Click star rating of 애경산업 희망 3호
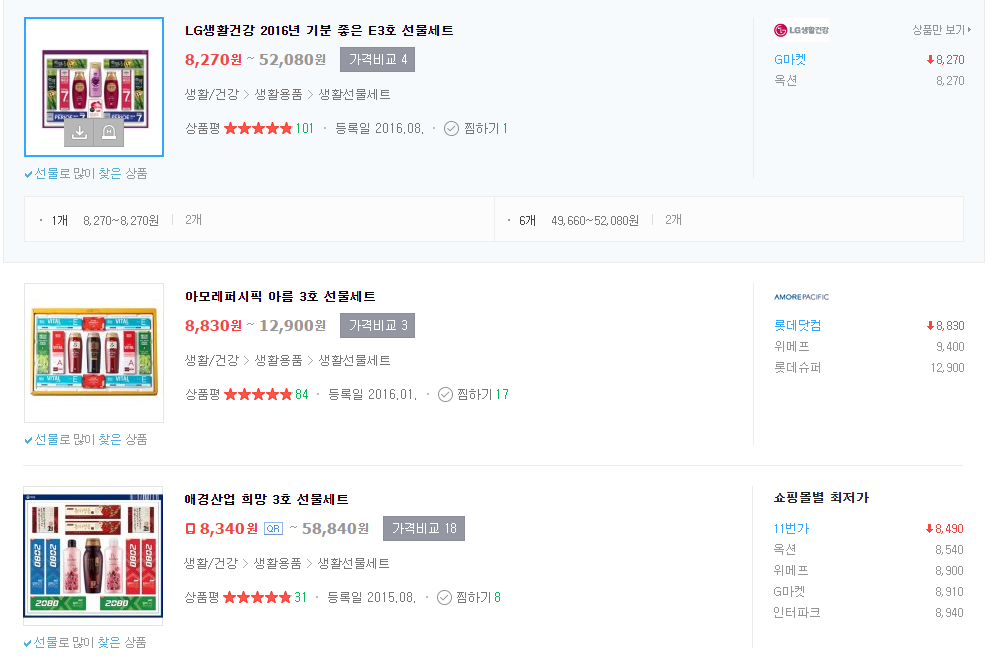Screen dimensions: 993x670 click(257, 597)
